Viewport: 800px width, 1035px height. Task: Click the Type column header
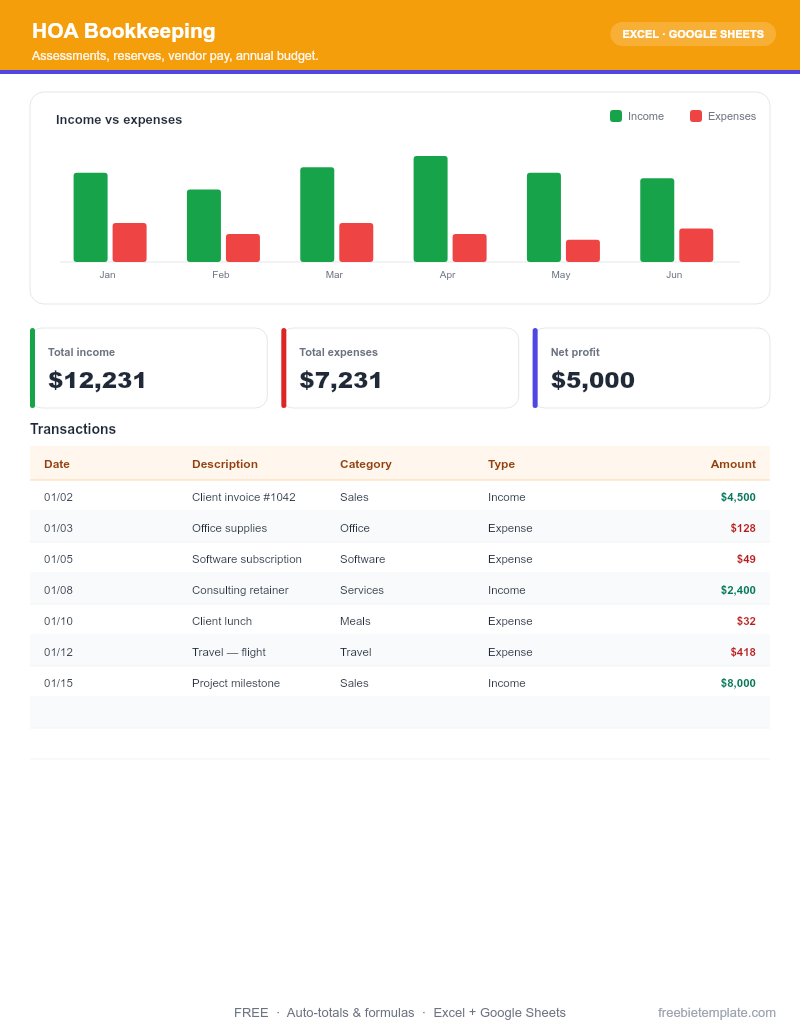coord(502,464)
